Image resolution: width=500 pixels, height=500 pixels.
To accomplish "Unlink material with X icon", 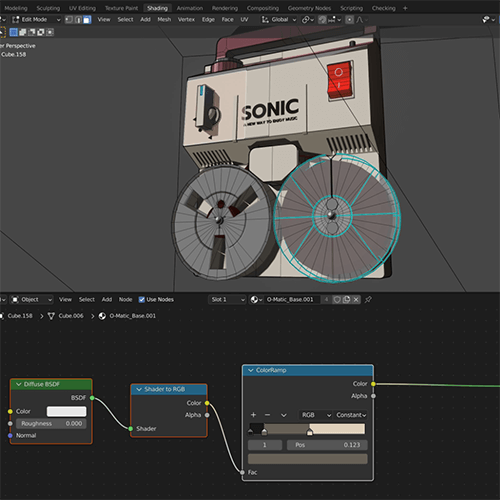I will point(356,299).
